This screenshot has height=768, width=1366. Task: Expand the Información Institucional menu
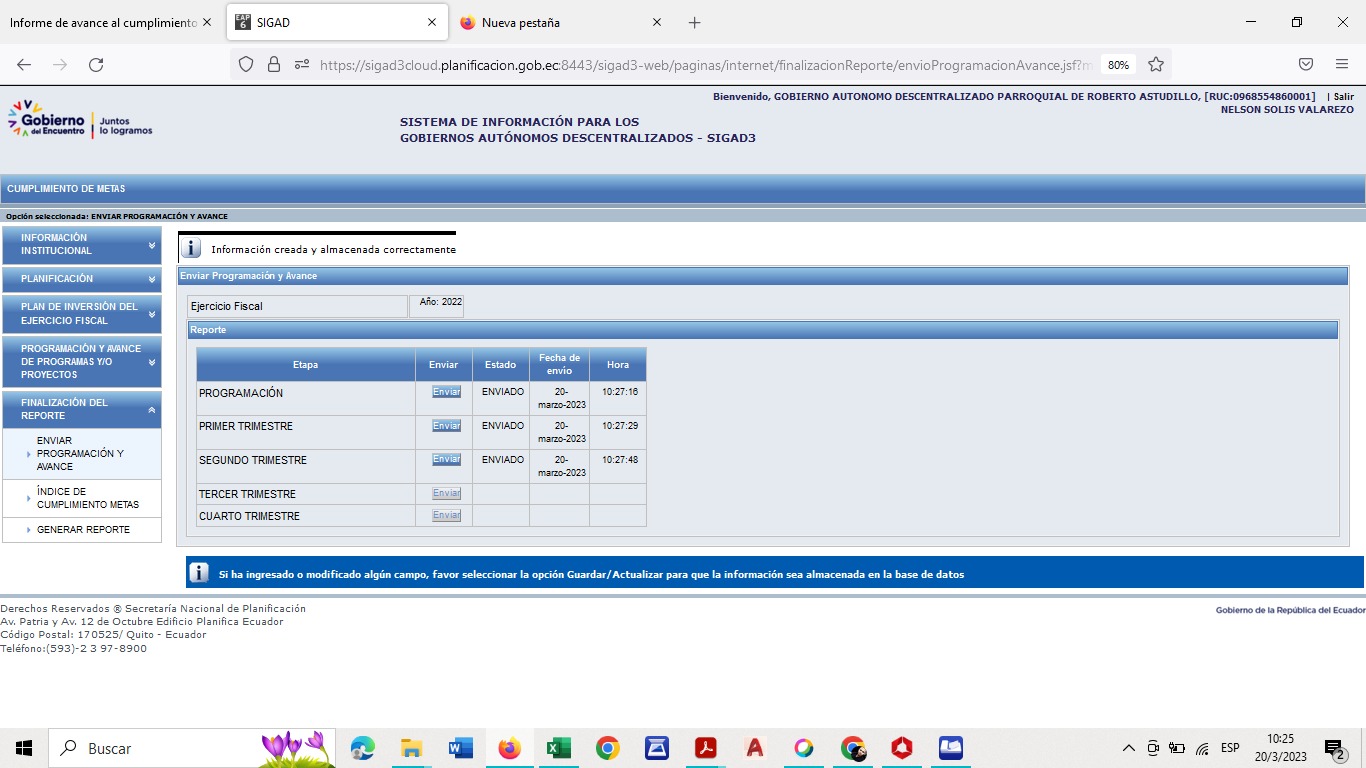click(81, 245)
